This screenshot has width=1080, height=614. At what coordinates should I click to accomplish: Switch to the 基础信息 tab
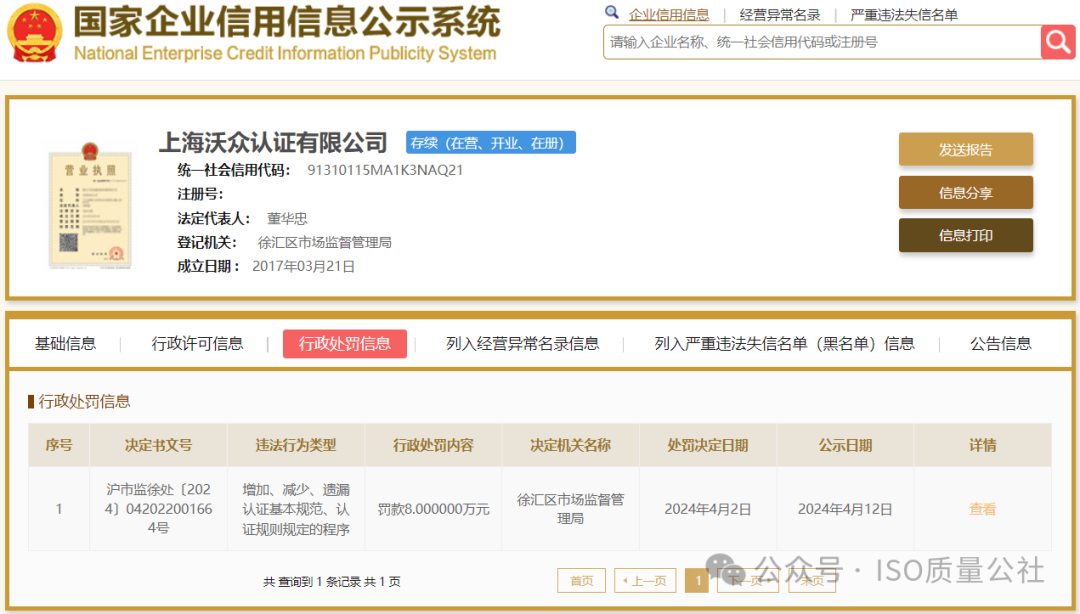(x=66, y=343)
